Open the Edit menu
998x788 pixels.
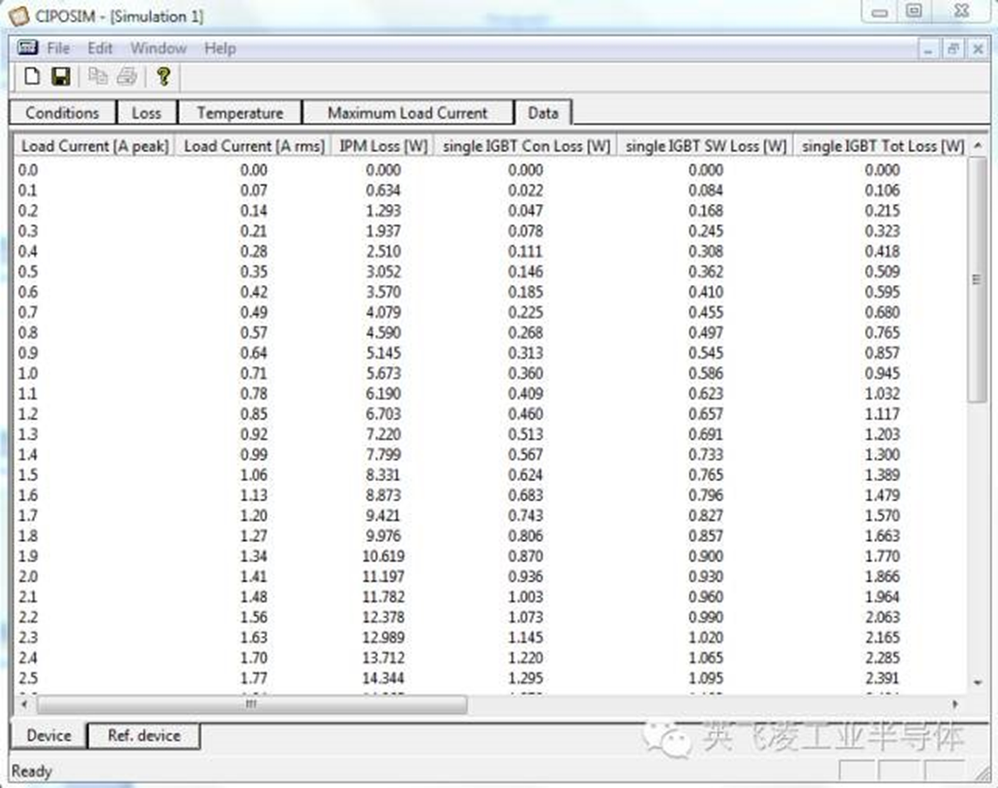(100, 48)
